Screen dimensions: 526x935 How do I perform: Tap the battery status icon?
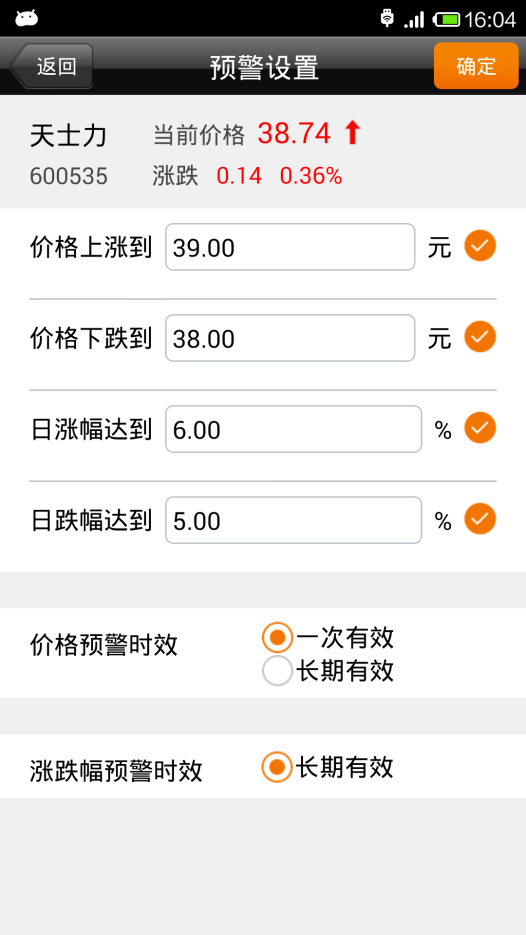pyautogui.click(x=446, y=20)
